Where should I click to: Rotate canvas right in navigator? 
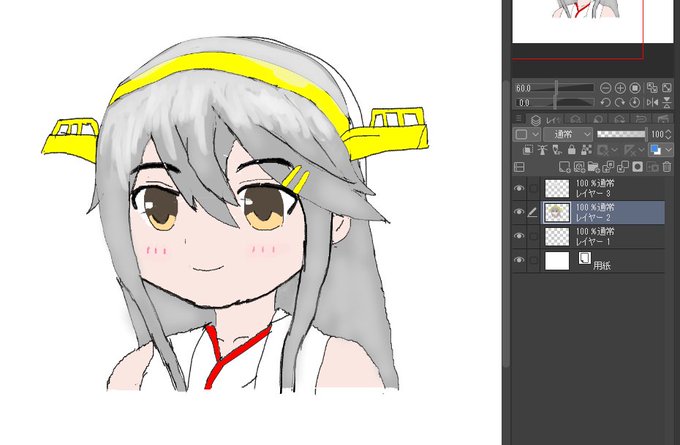[x=620, y=102]
